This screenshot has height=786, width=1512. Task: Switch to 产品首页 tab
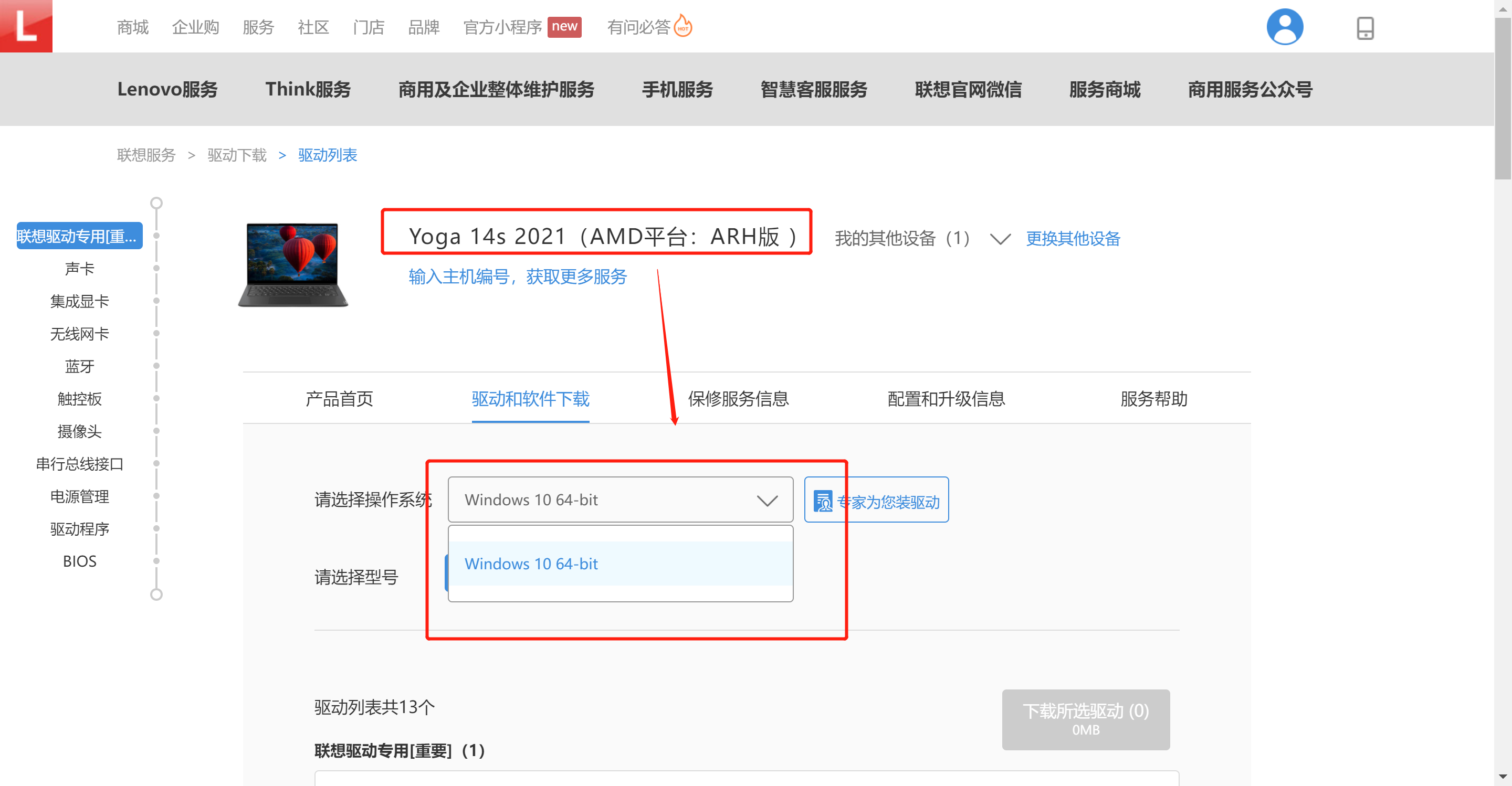click(339, 399)
